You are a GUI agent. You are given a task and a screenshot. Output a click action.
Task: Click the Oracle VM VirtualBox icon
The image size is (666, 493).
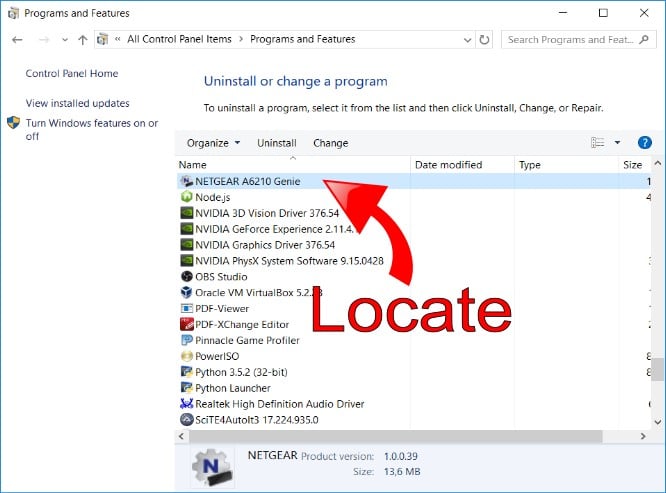(186, 292)
